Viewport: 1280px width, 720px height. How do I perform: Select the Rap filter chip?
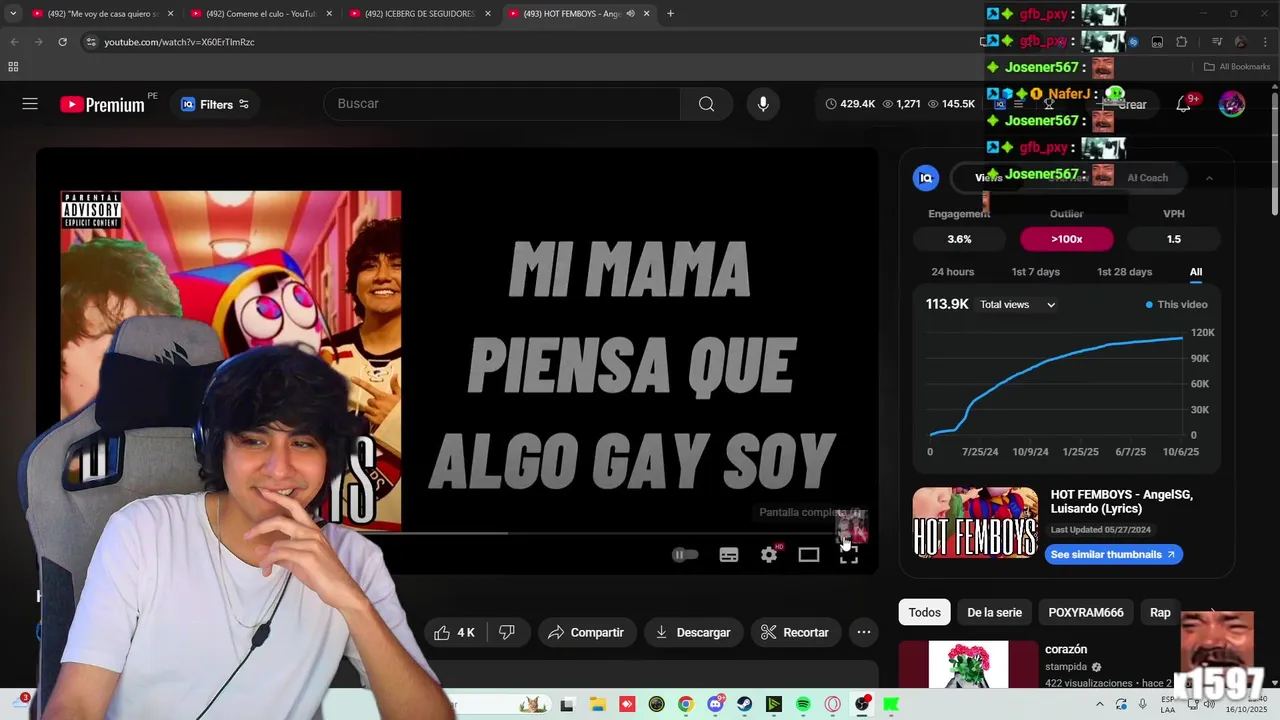pos(1160,612)
